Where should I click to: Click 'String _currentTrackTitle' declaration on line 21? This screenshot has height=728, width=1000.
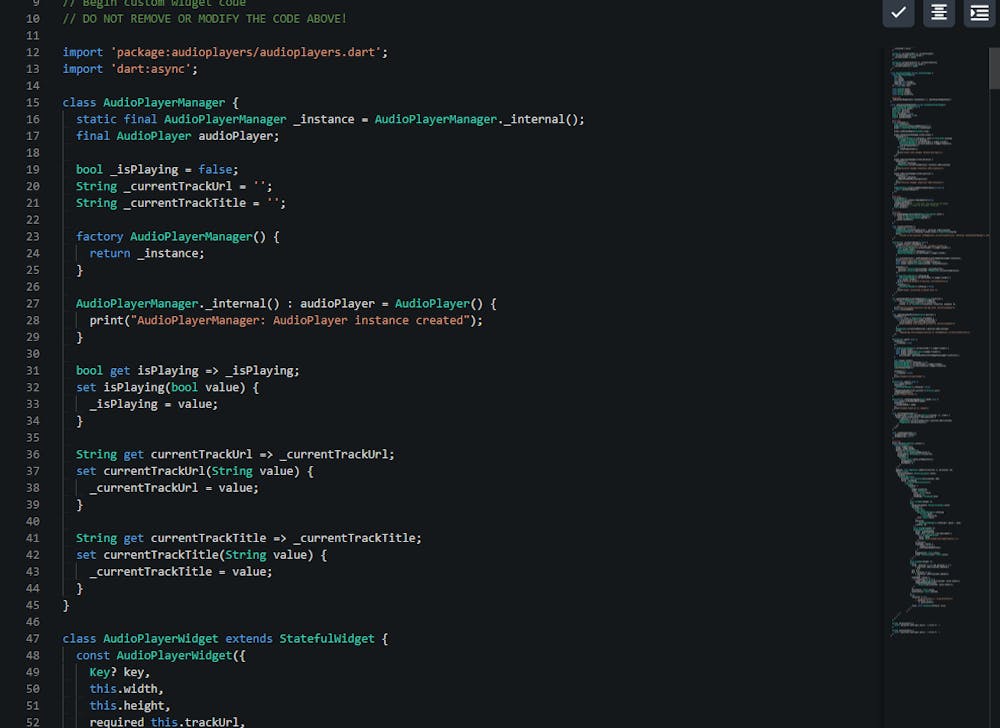pos(181,203)
